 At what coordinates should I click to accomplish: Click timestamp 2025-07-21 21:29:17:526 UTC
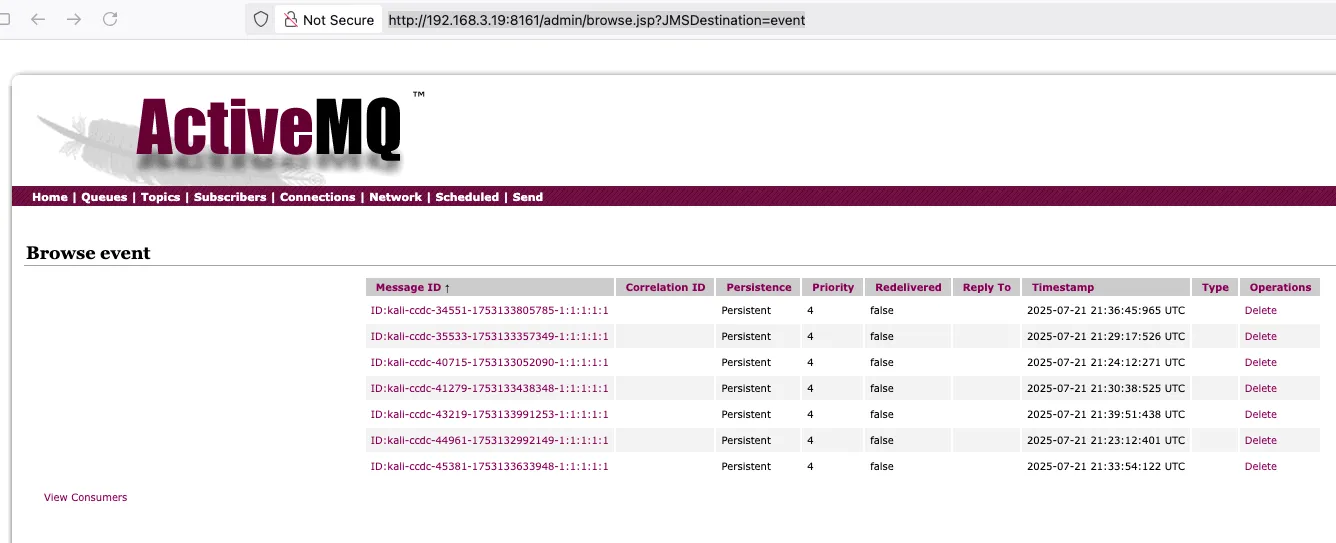click(x=1106, y=336)
